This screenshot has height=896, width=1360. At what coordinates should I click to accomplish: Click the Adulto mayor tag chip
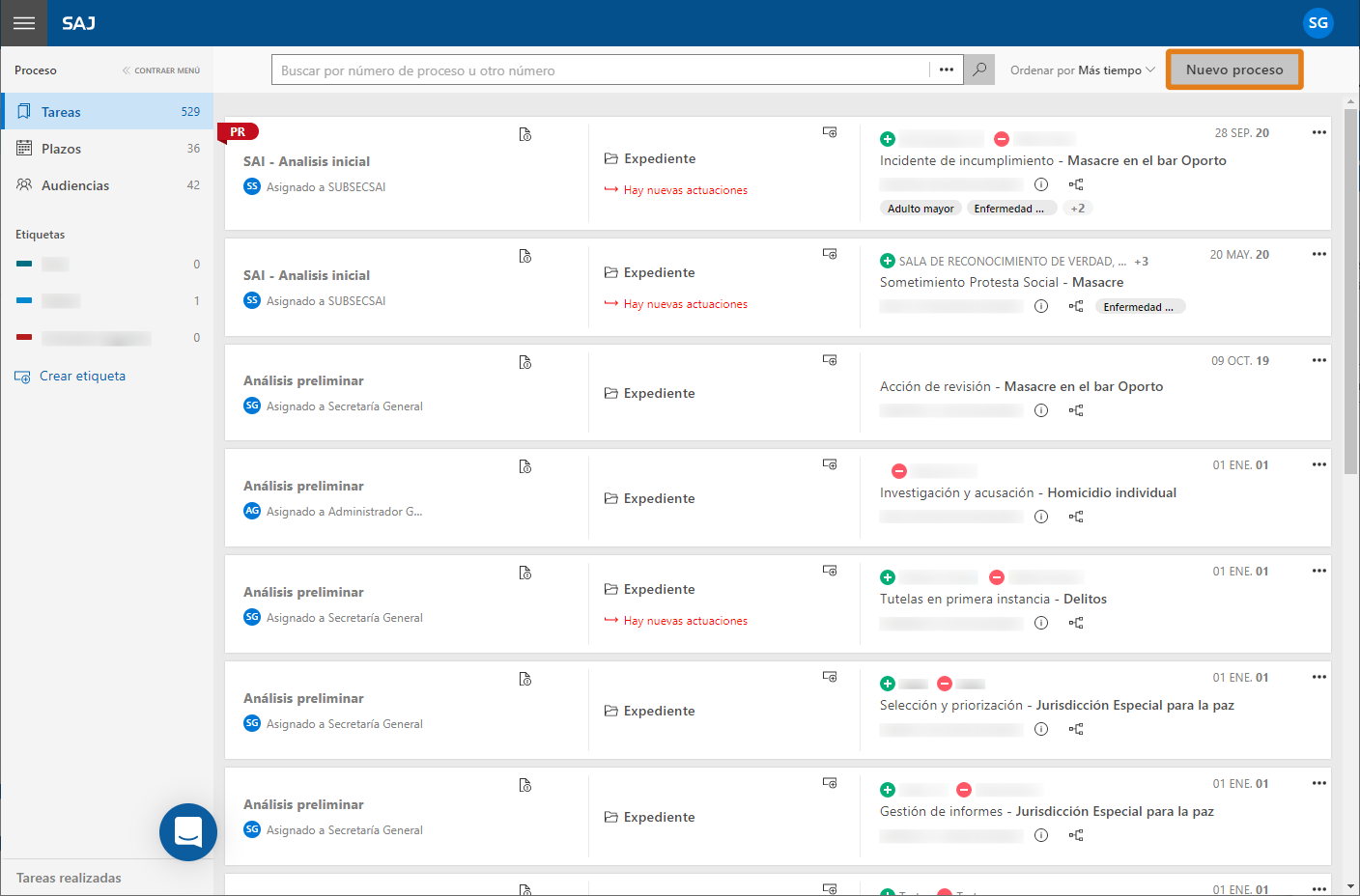tap(921, 209)
